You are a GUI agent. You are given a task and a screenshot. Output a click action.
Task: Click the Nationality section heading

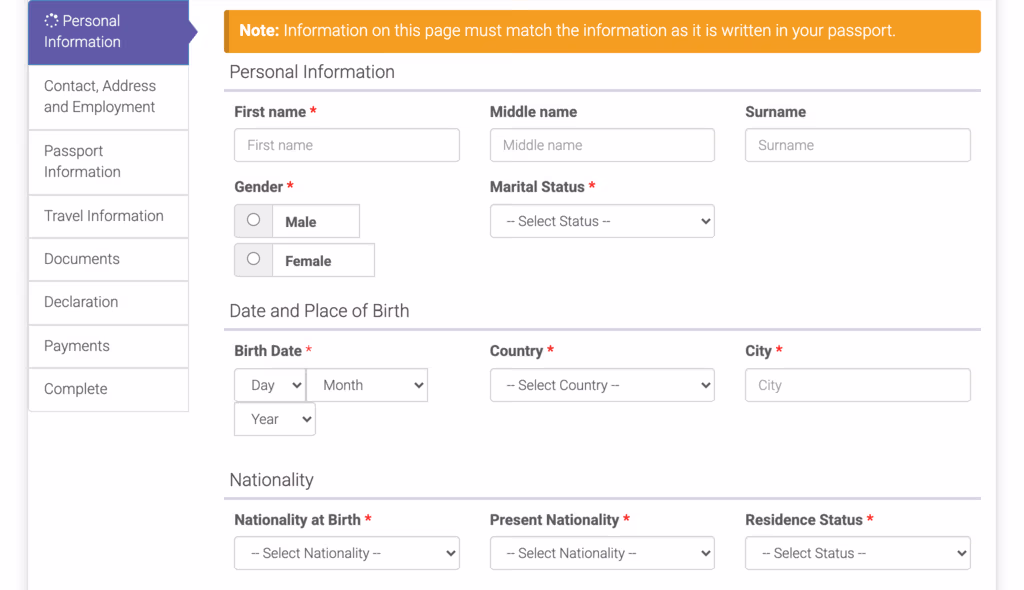[x=272, y=480]
